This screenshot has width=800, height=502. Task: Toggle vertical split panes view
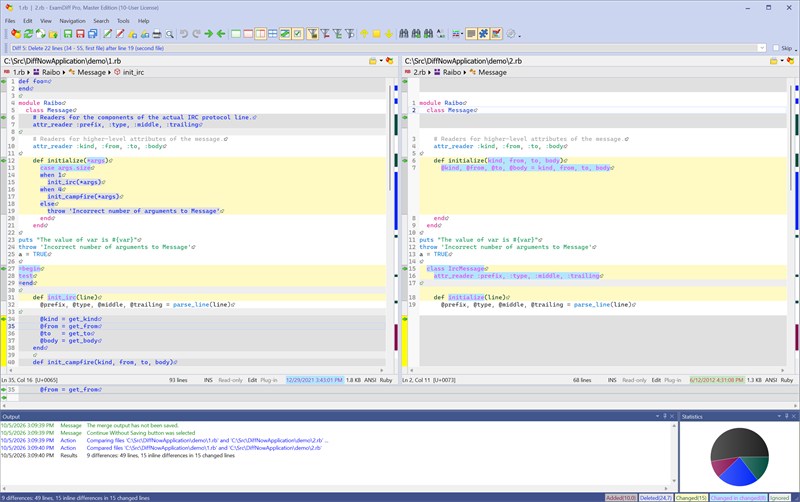point(261,34)
